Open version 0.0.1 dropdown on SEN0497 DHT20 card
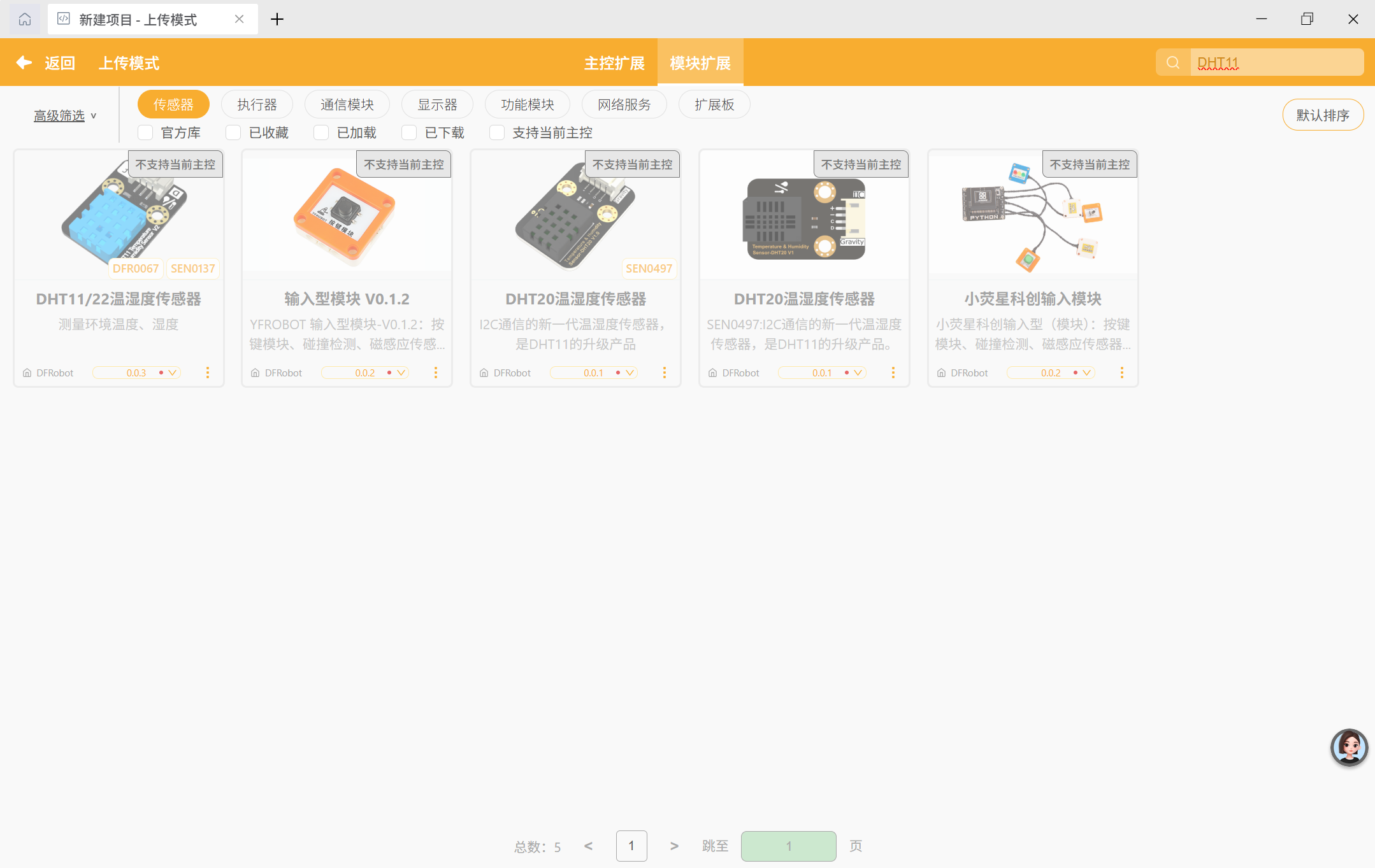The width and height of the screenshot is (1375, 868). pyautogui.click(x=594, y=373)
